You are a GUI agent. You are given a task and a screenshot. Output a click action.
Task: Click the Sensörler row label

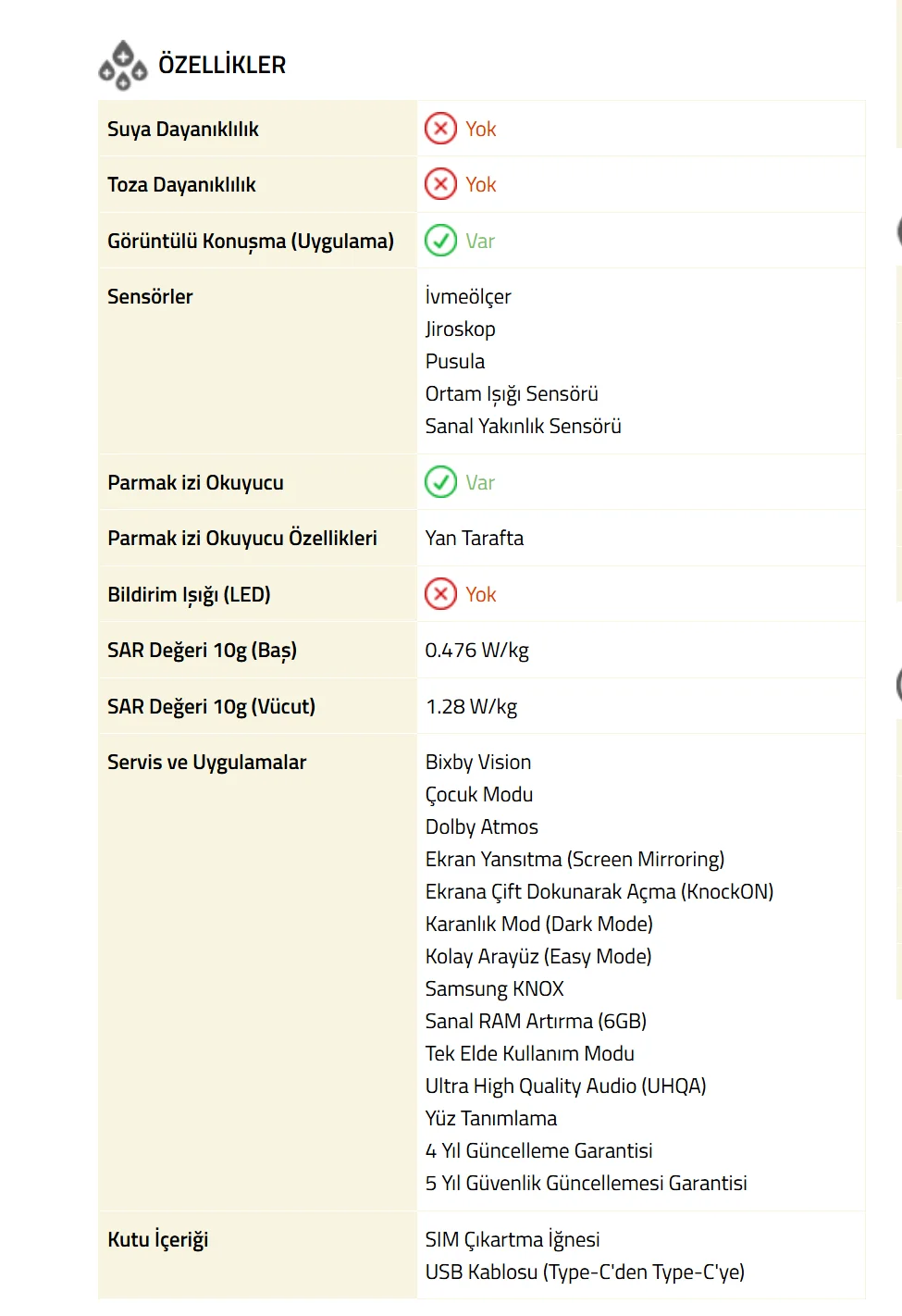[150, 296]
